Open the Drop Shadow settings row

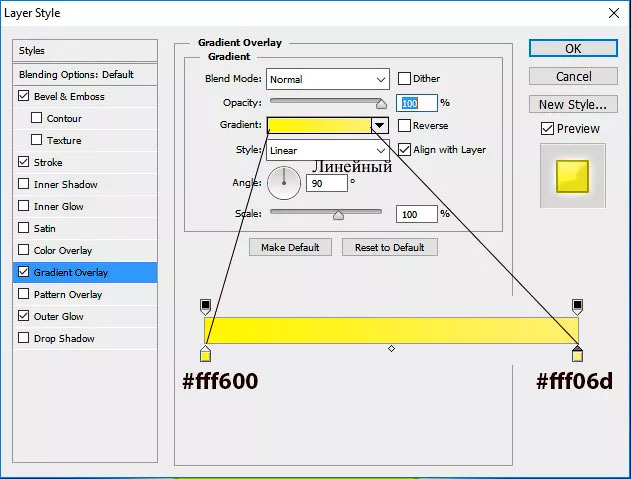[x=85, y=338]
